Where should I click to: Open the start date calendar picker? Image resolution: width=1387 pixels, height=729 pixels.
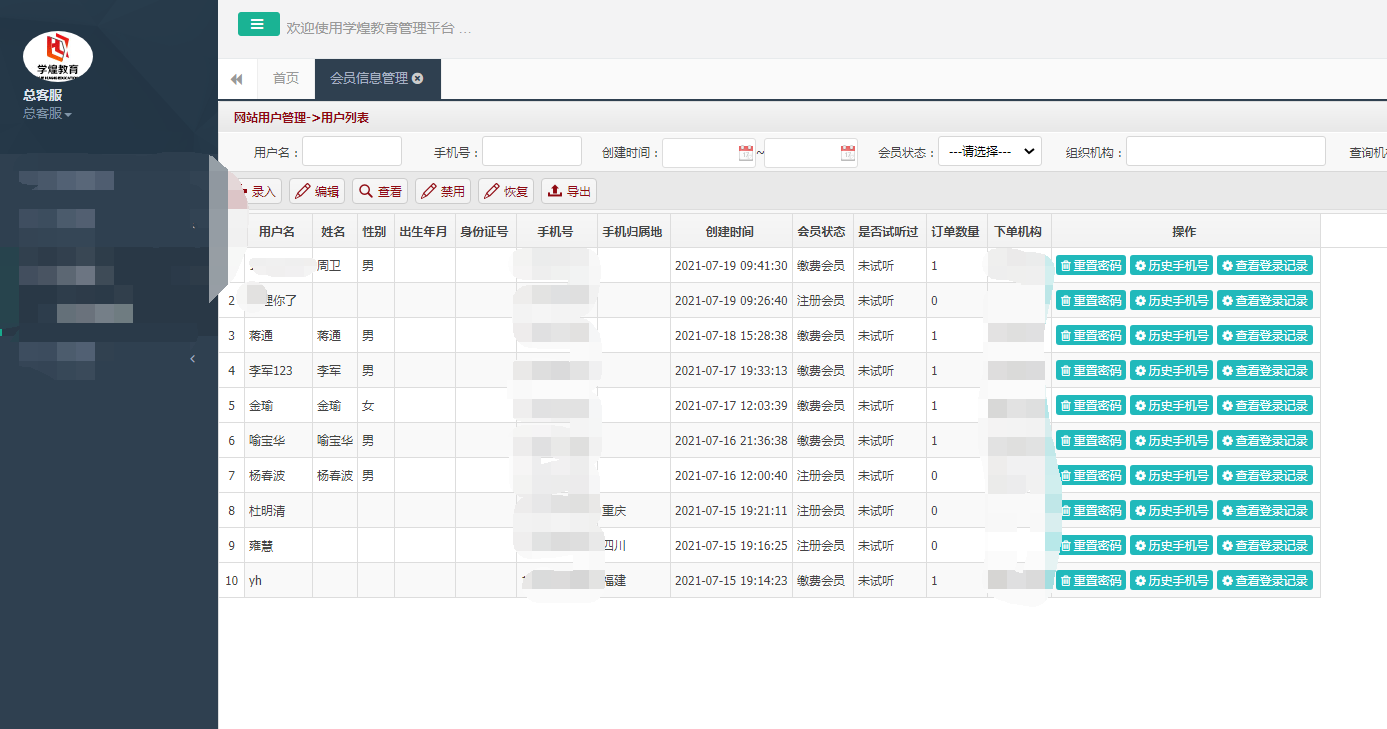coord(745,153)
